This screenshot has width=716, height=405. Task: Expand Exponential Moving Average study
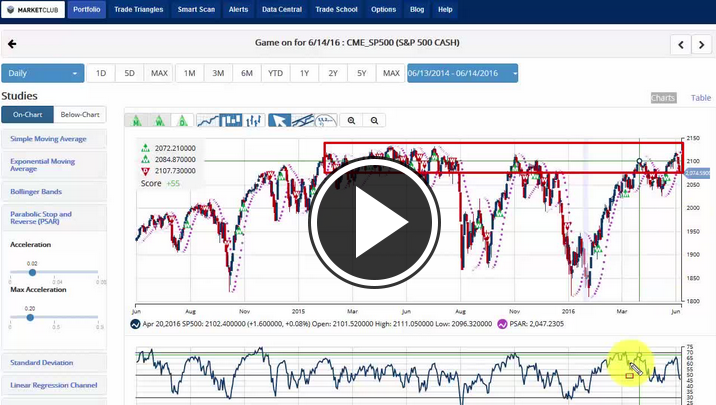54,165
